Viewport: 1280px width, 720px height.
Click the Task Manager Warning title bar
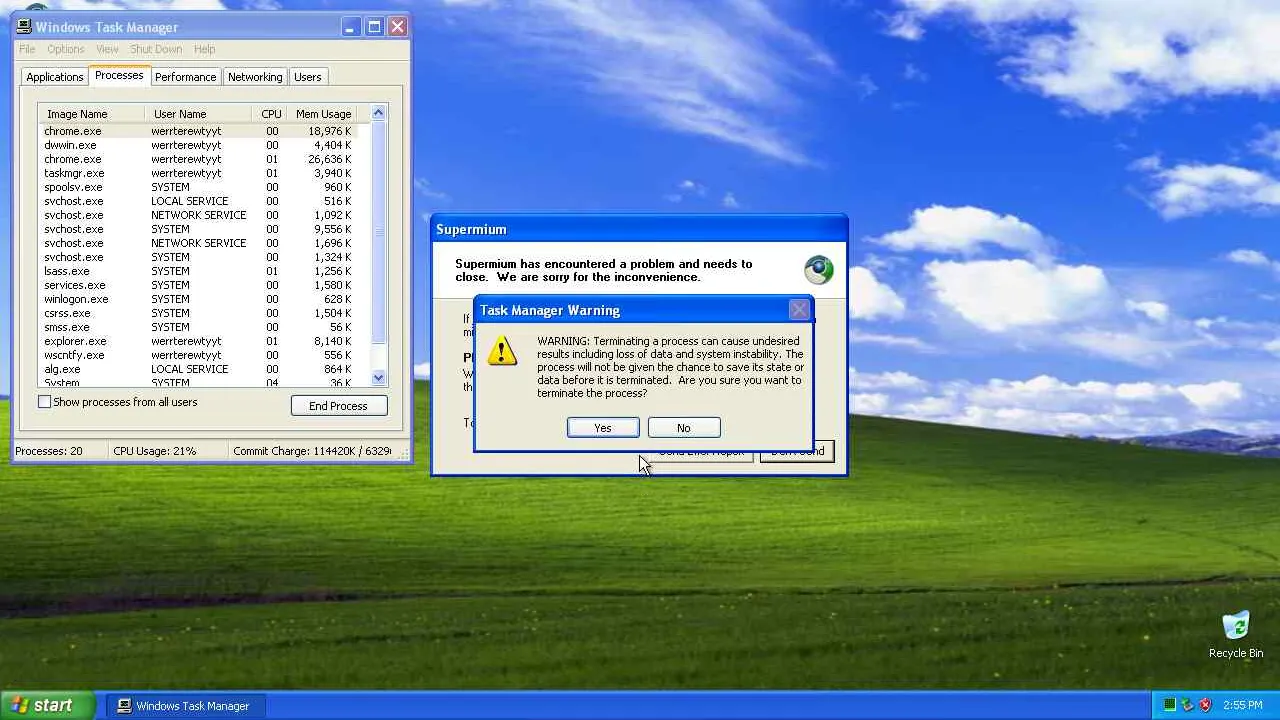(643, 310)
